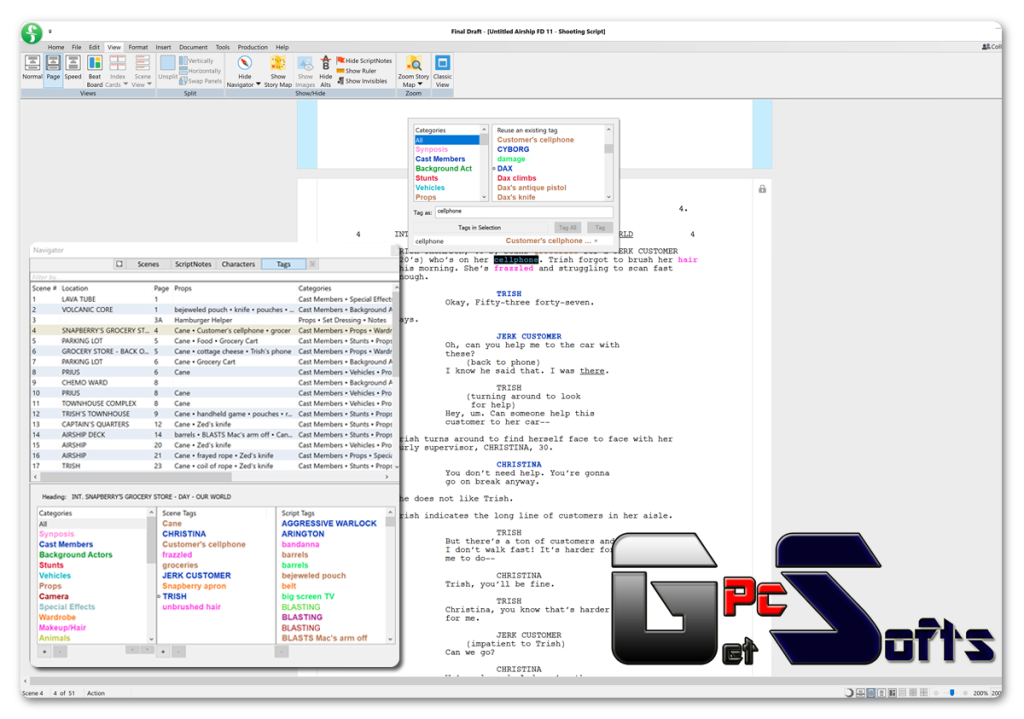Click down arrow of tag popup Categories list

pyautogui.click(x=484, y=197)
